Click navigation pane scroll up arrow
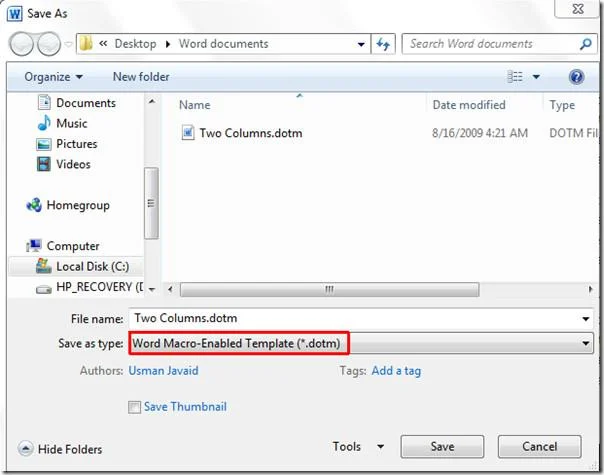Viewport: 604px width, 475px height. pyautogui.click(x=152, y=102)
